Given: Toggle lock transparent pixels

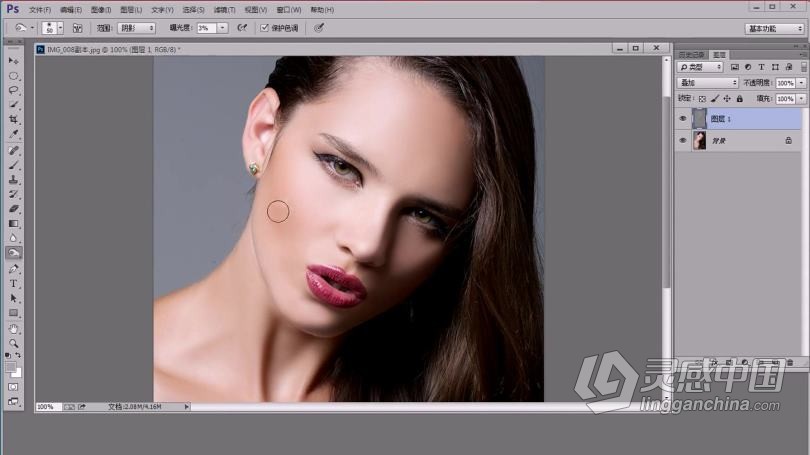Looking at the screenshot, I should pos(702,99).
